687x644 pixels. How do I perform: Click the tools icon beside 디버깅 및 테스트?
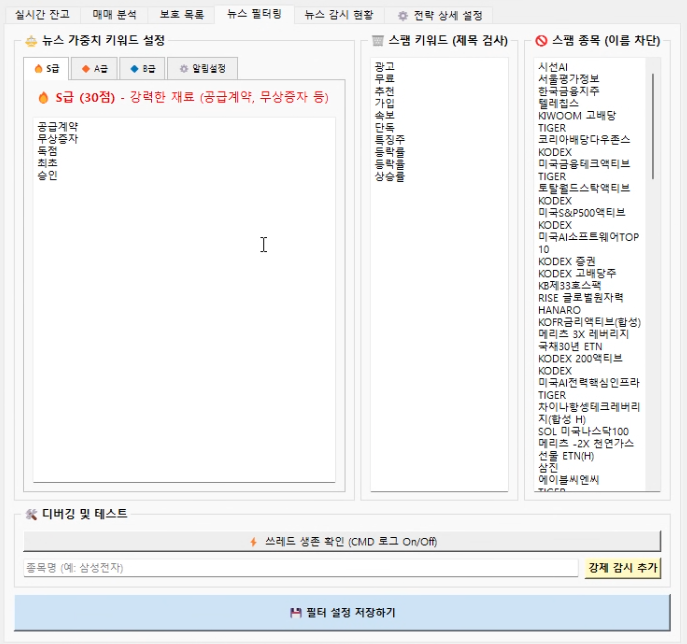[31, 514]
